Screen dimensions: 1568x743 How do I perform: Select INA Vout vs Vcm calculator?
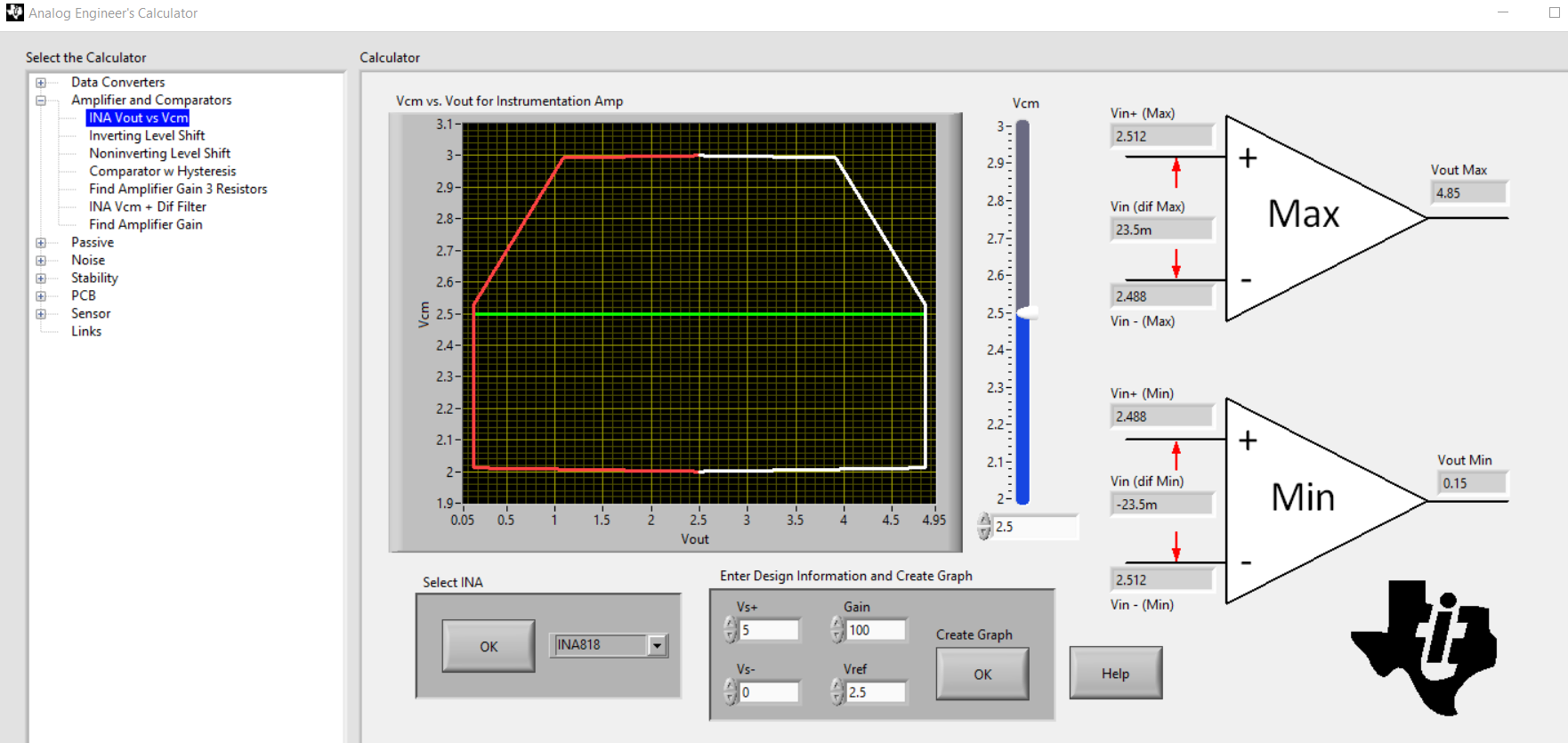pyautogui.click(x=138, y=117)
